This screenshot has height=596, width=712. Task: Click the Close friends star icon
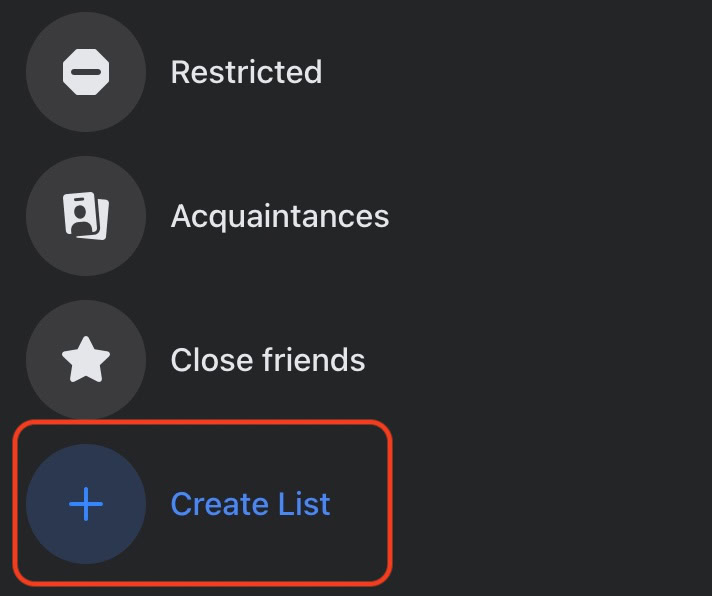tap(86, 360)
